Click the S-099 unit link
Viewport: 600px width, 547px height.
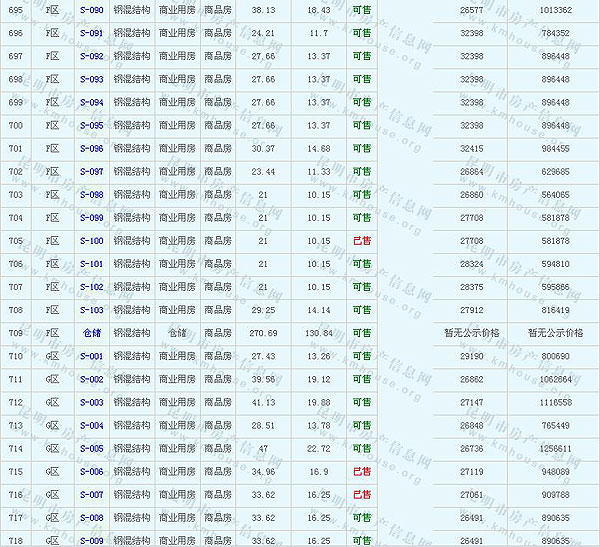[91, 217]
